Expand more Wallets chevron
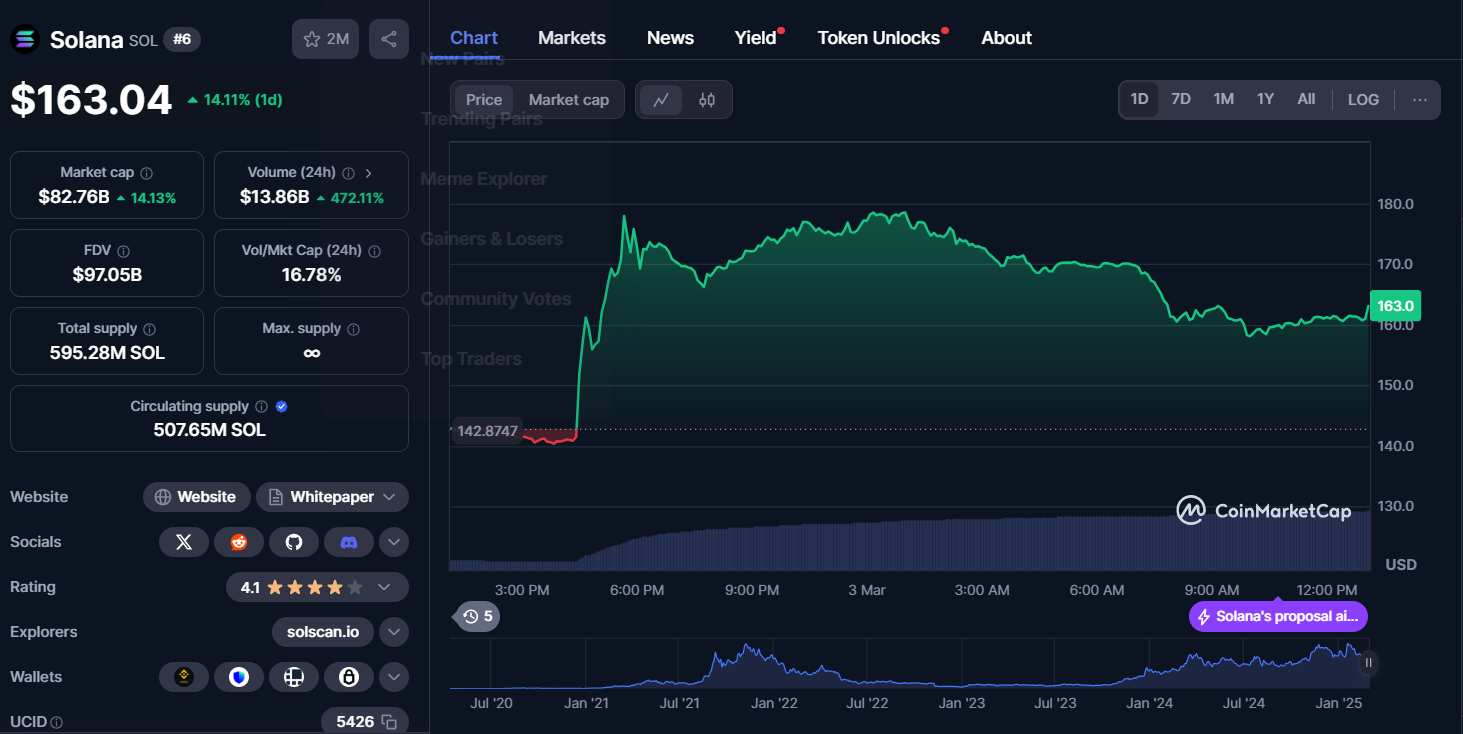This screenshot has height=734, width=1463. click(x=394, y=677)
